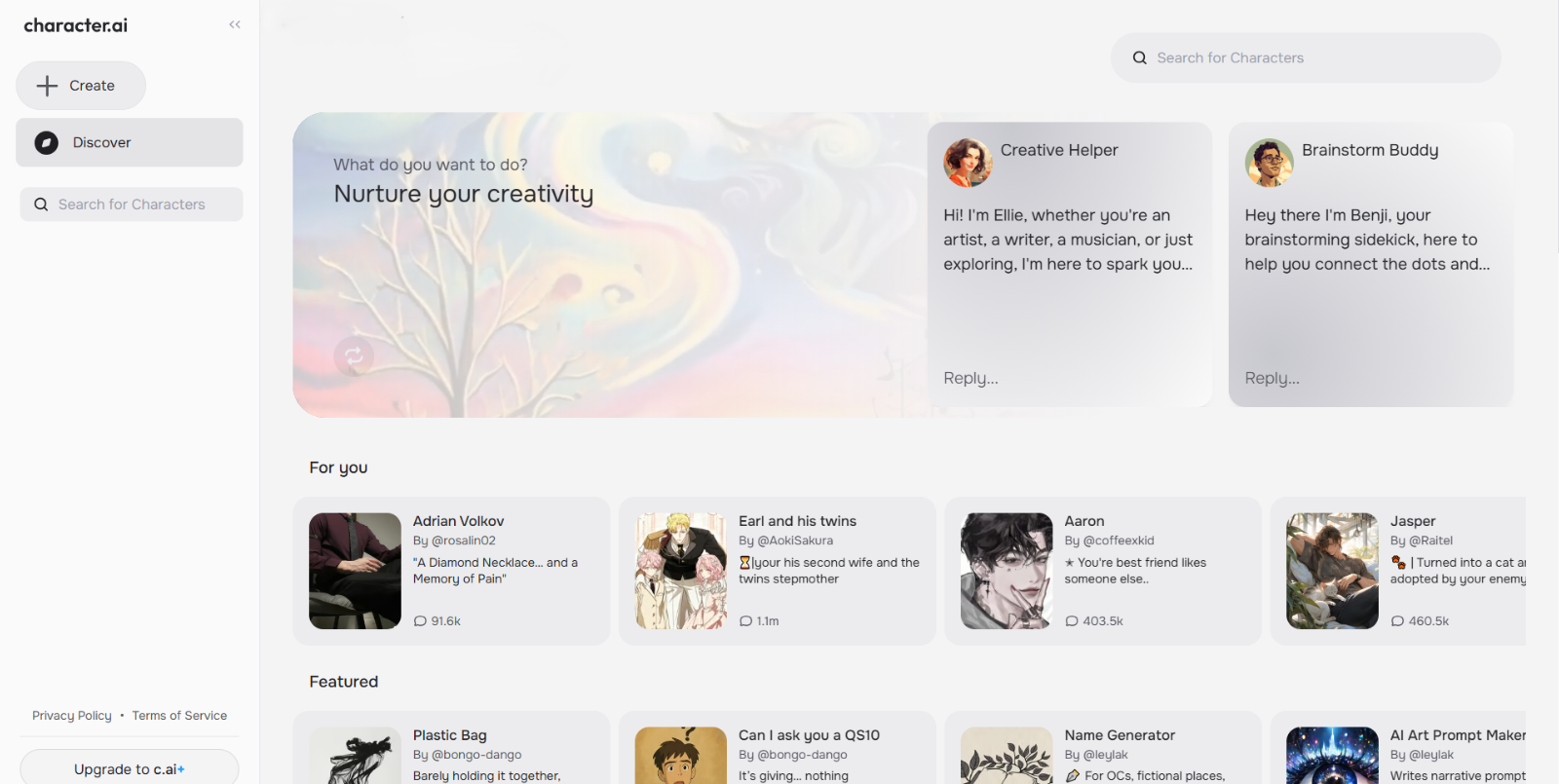Image resolution: width=1559 pixels, height=784 pixels.
Task: Open the Terms of Service link
Action: pyautogui.click(x=179, y=716)
